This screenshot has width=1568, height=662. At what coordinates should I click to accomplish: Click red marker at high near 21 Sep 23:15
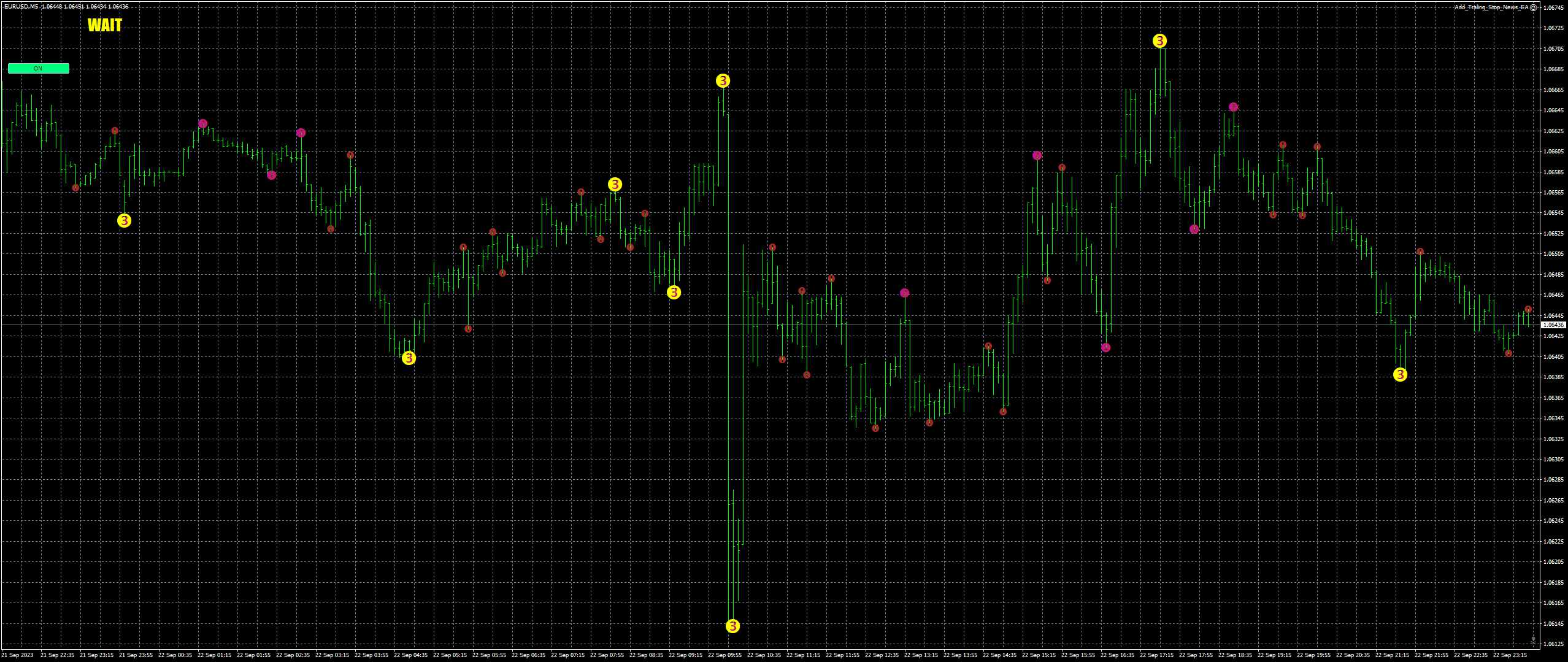[x=115, y=131]
